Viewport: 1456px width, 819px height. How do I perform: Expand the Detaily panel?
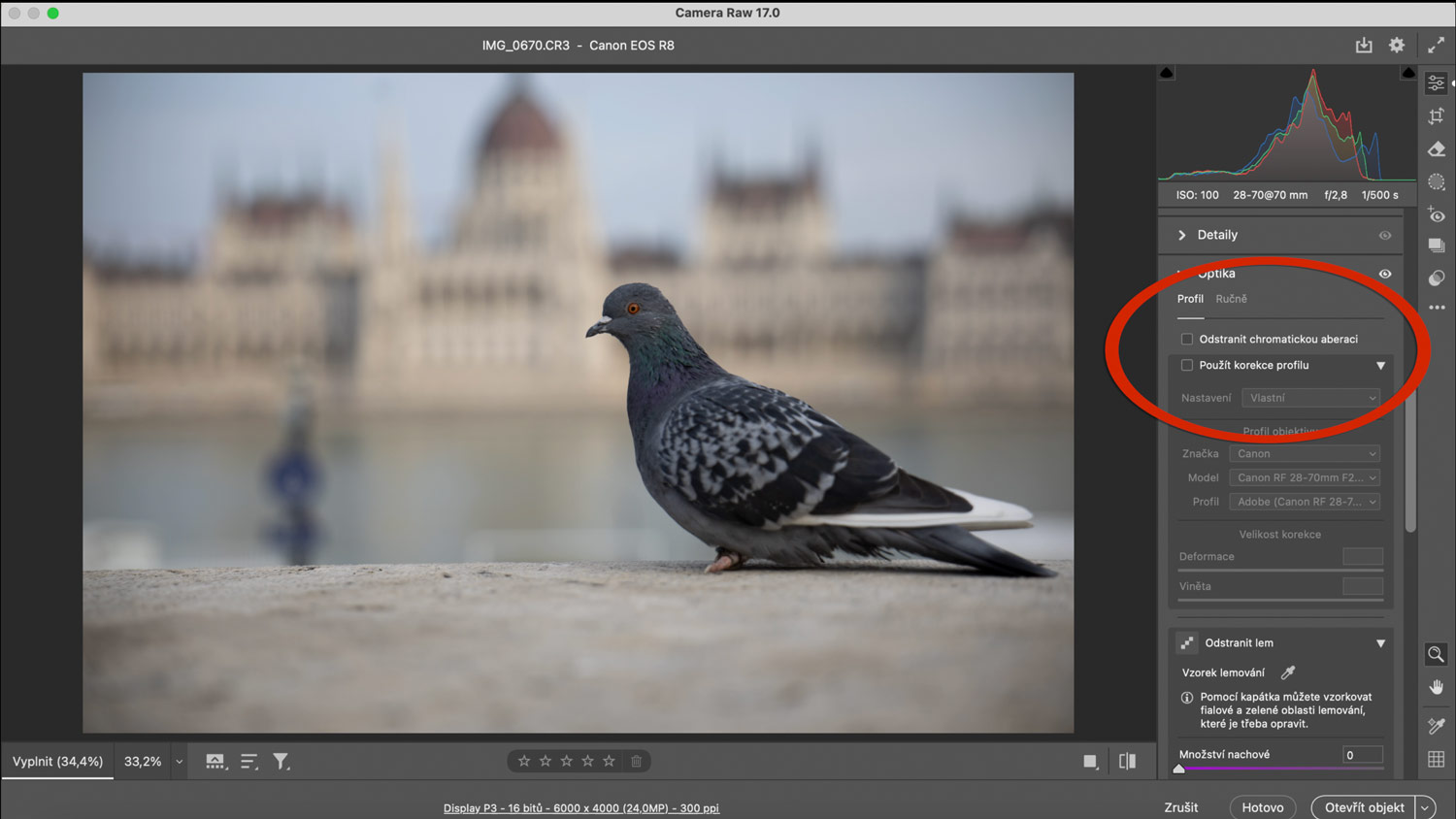click(1182, 235)
